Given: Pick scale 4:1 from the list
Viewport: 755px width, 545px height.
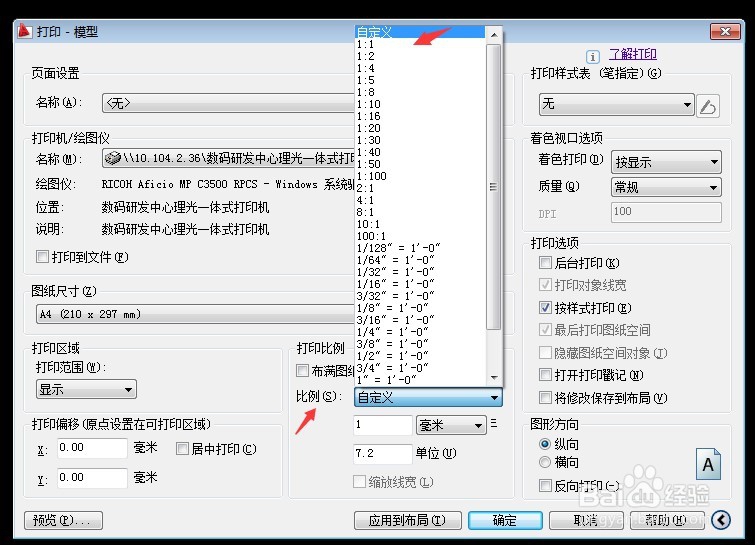Looking at the screenshot, I should [420, 200].
